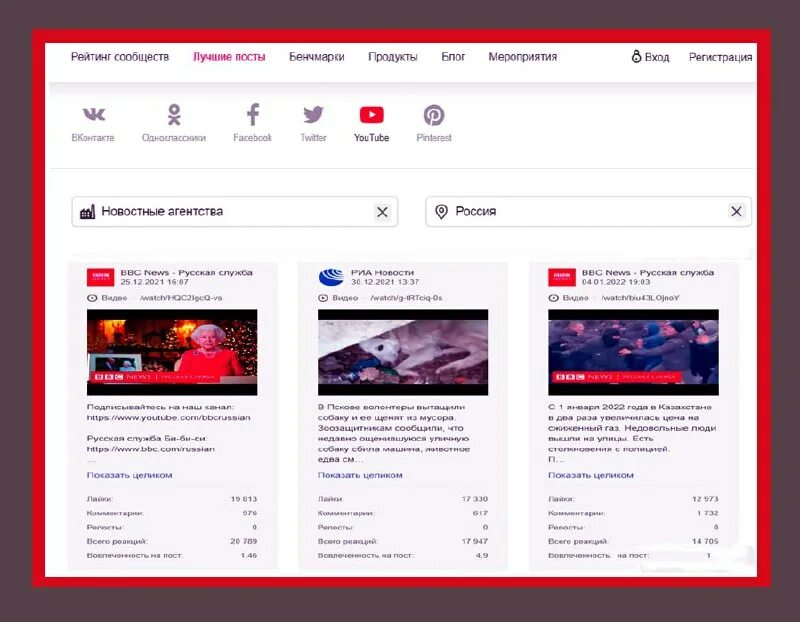Open the Новостные агентства category field
Viewport: 800px width, 622px height.
[235, 212]
